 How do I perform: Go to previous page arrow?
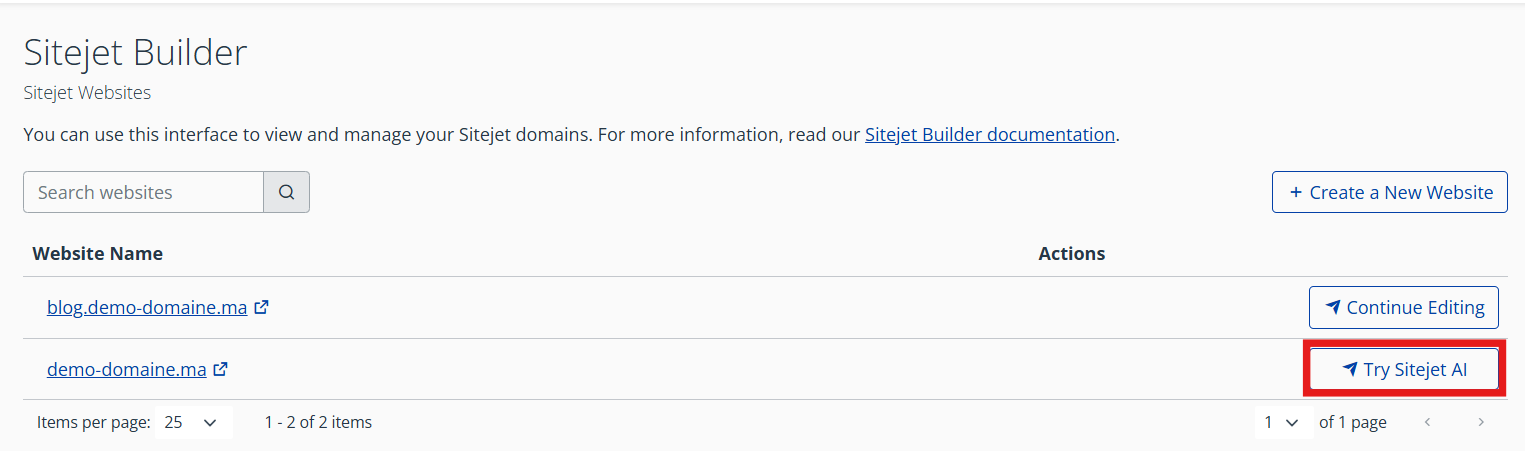pyautogui.click(x=1427, y=422)
